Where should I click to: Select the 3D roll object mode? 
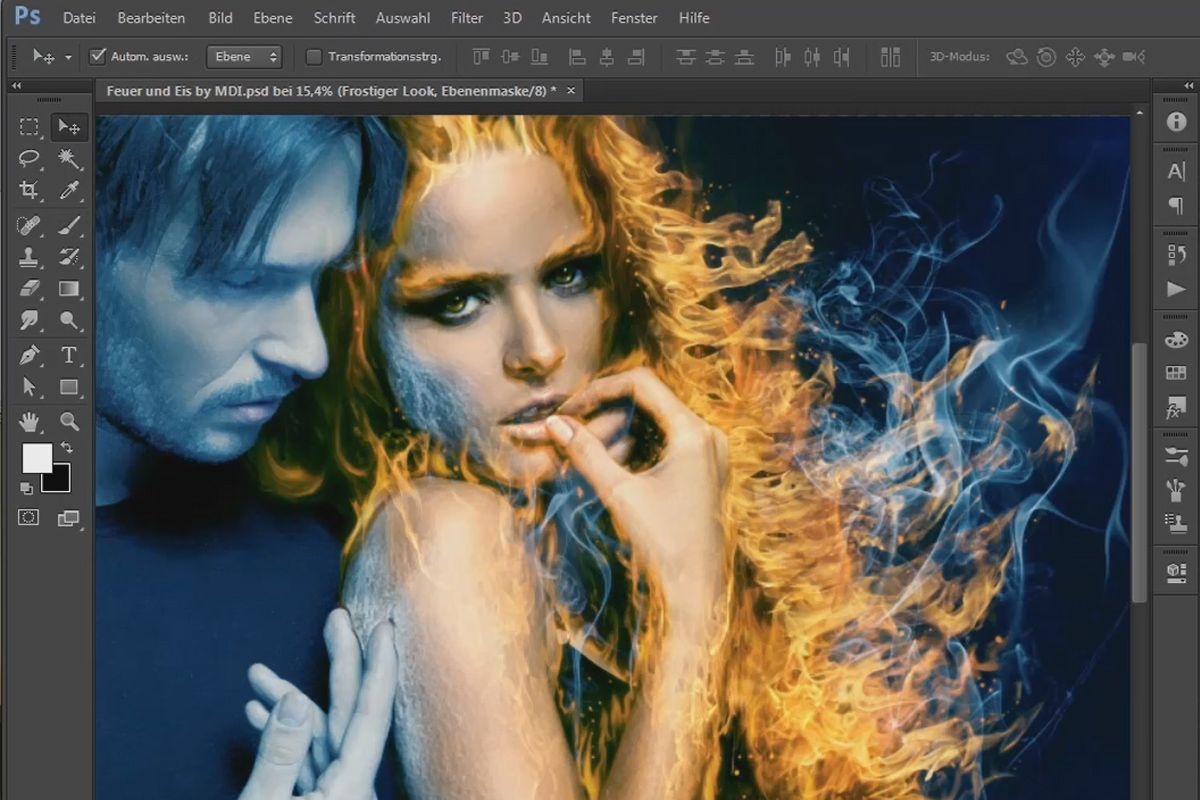point(1046,57)
